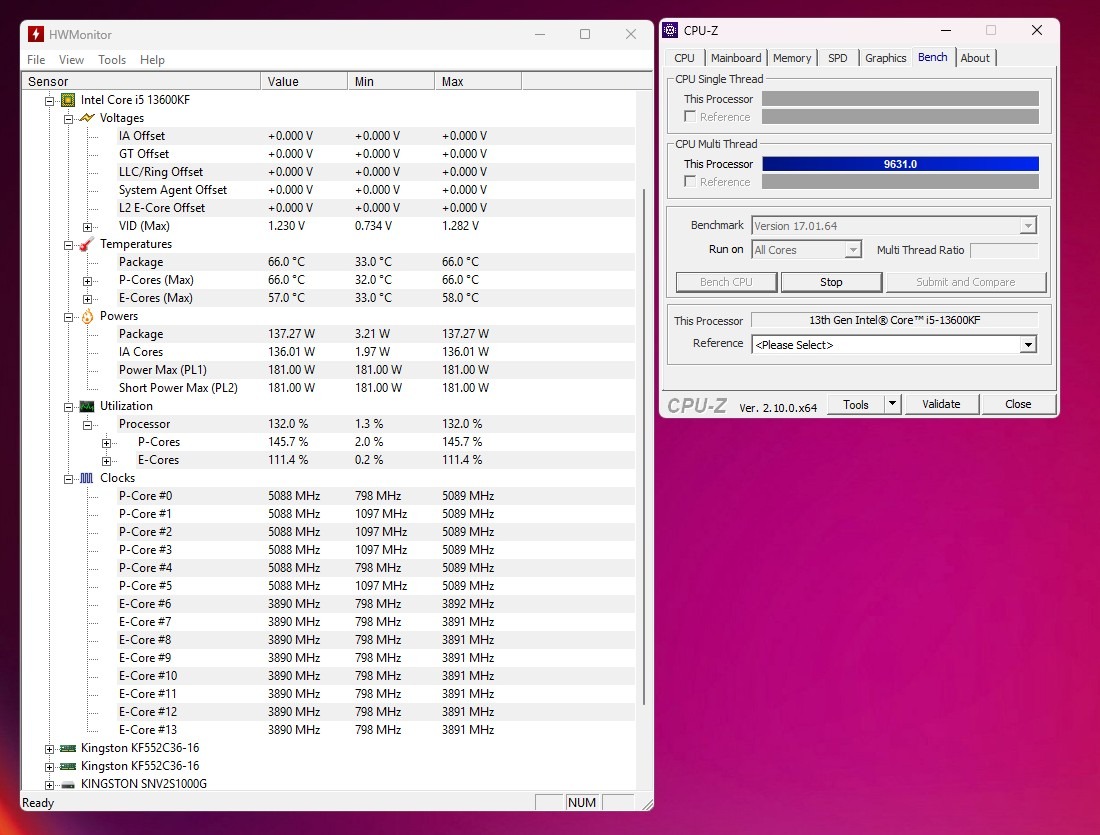Expand the P-Cores (Max) temperature node
1100x835 pixels.
click(x=88, y=281)
